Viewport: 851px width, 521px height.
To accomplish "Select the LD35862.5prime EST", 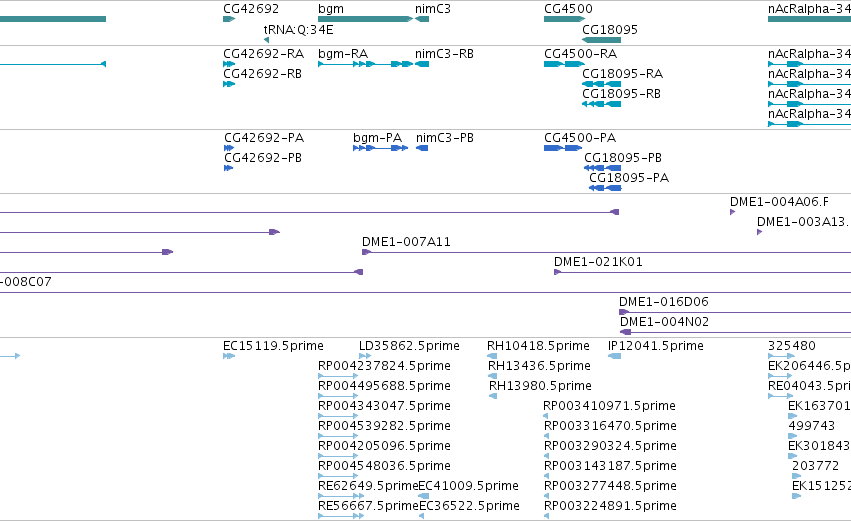I will pyautogui.click(x=365, y=356).
